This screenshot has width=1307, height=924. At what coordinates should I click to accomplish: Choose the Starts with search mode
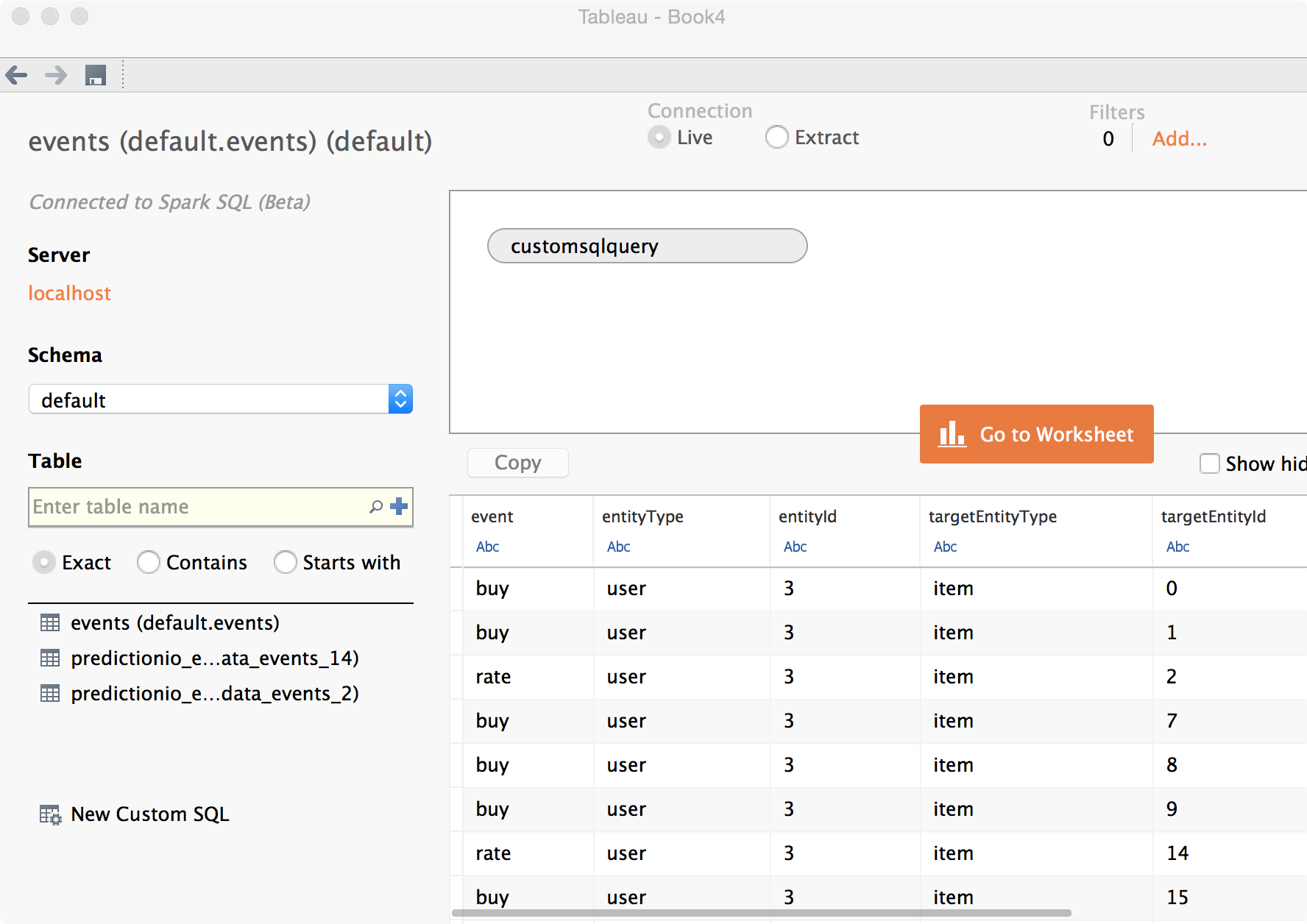(286, 563)
